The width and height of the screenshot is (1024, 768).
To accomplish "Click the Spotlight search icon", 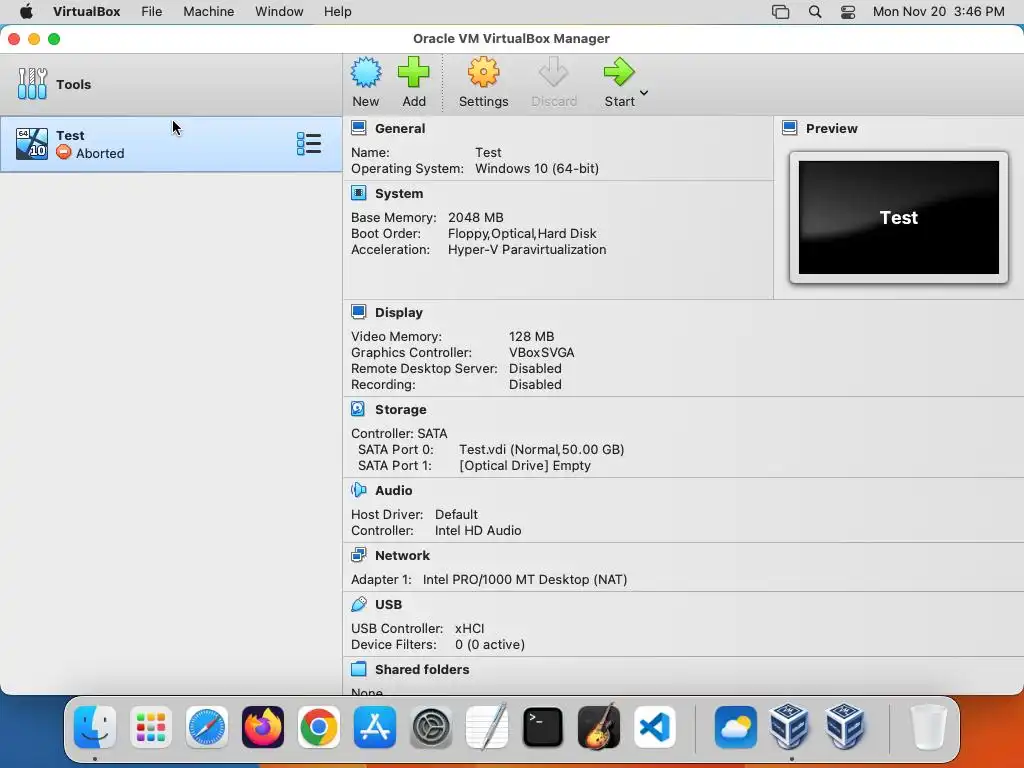I will click(814, 12).
